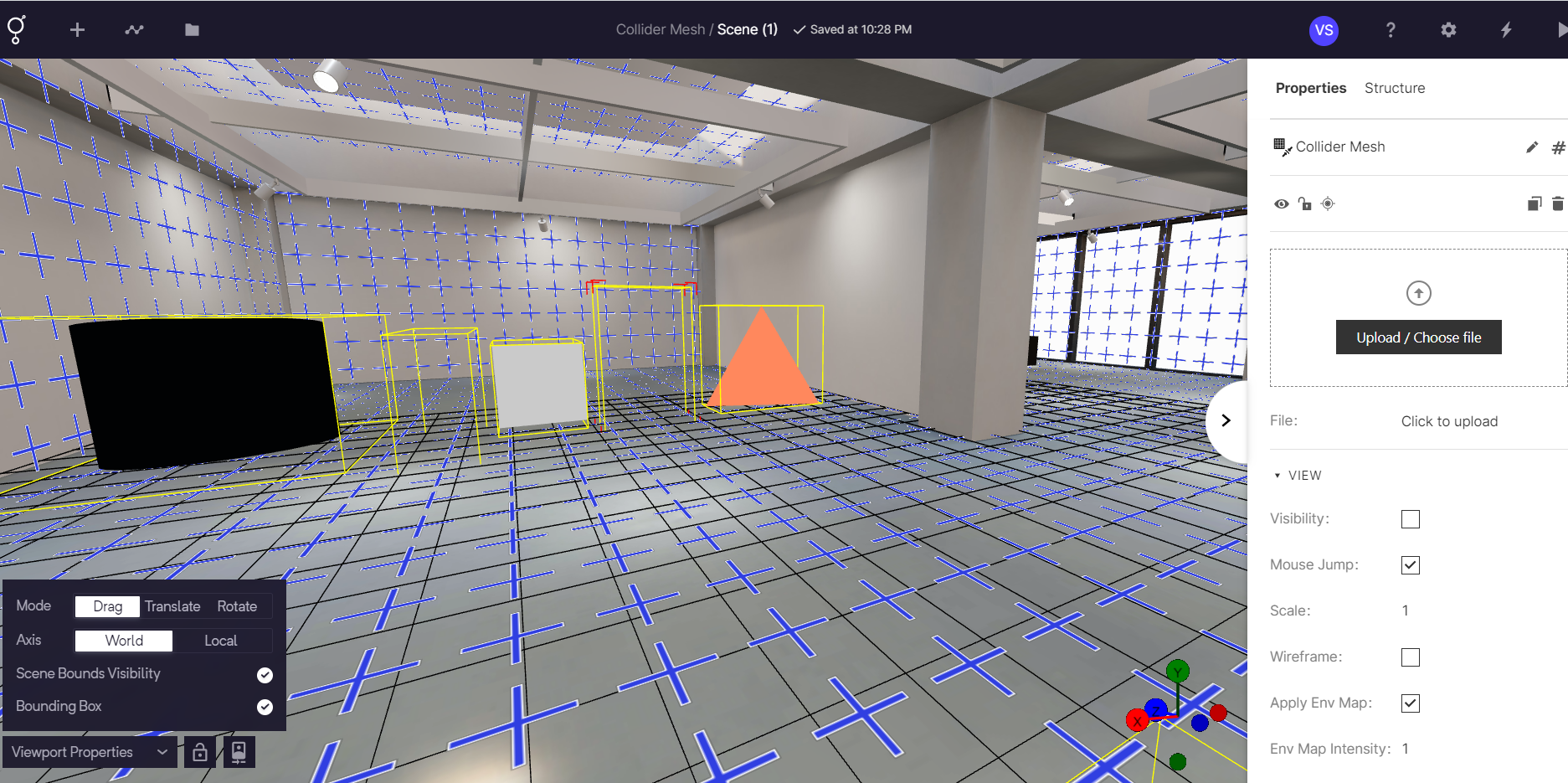Uncheck the Apply Env Map checkbox
Viewport: 1568px width, 783px height.
click(x=1411, y=703)
